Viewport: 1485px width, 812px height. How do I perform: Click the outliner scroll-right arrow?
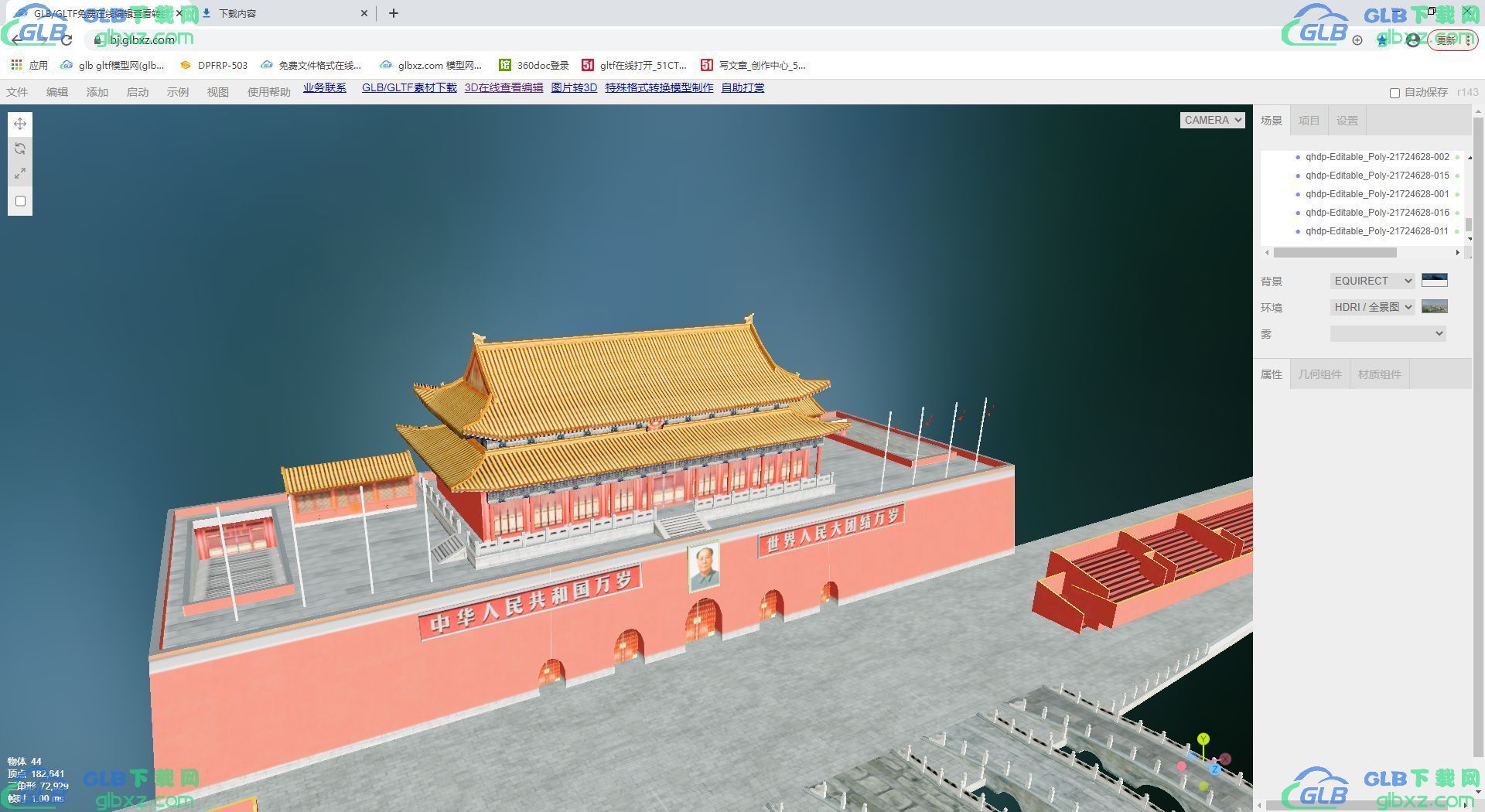click(1458, 253)
